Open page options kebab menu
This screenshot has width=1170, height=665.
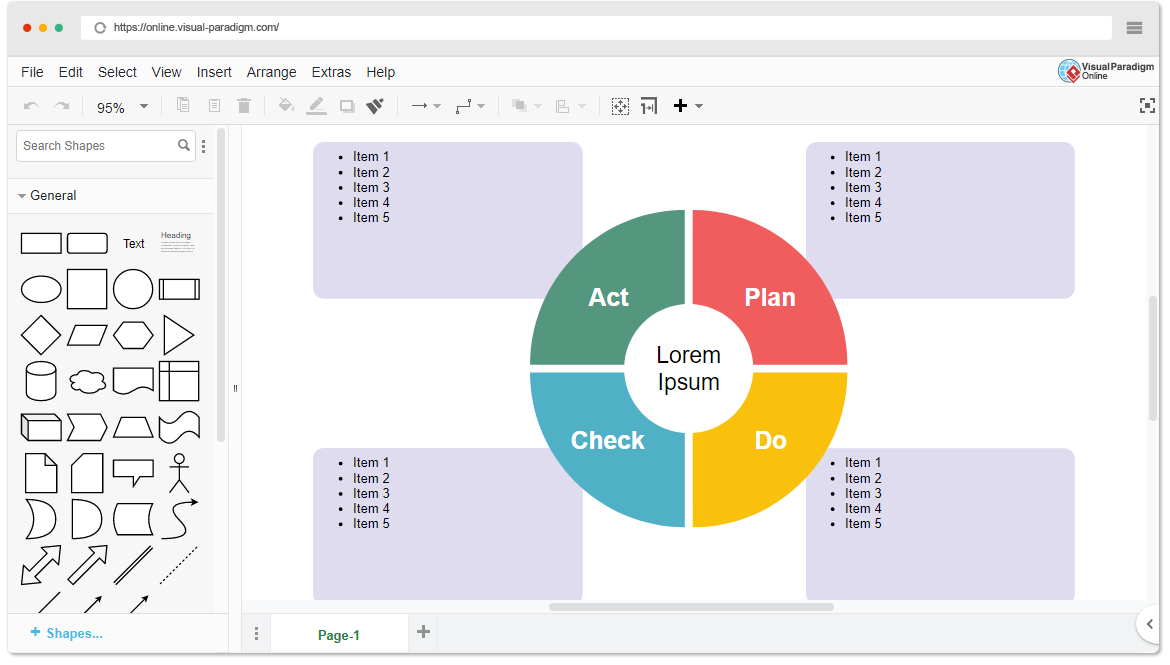pyautogui.click(x=257, y=634)
